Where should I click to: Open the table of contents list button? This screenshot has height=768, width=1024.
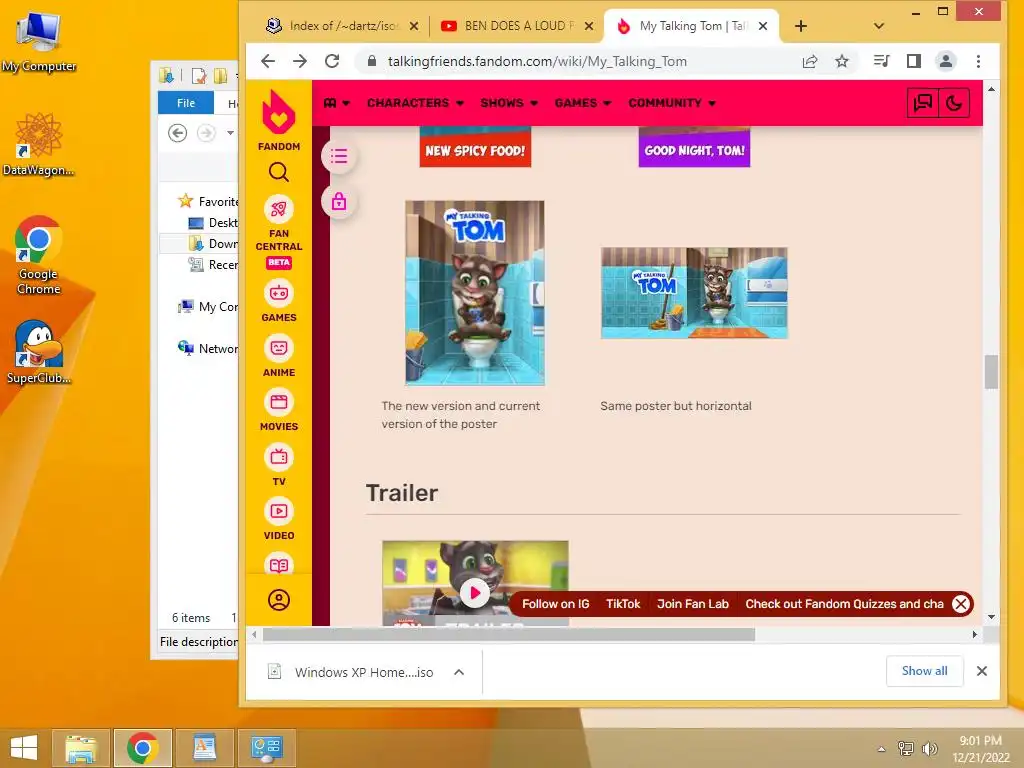(x=339, y=157)
